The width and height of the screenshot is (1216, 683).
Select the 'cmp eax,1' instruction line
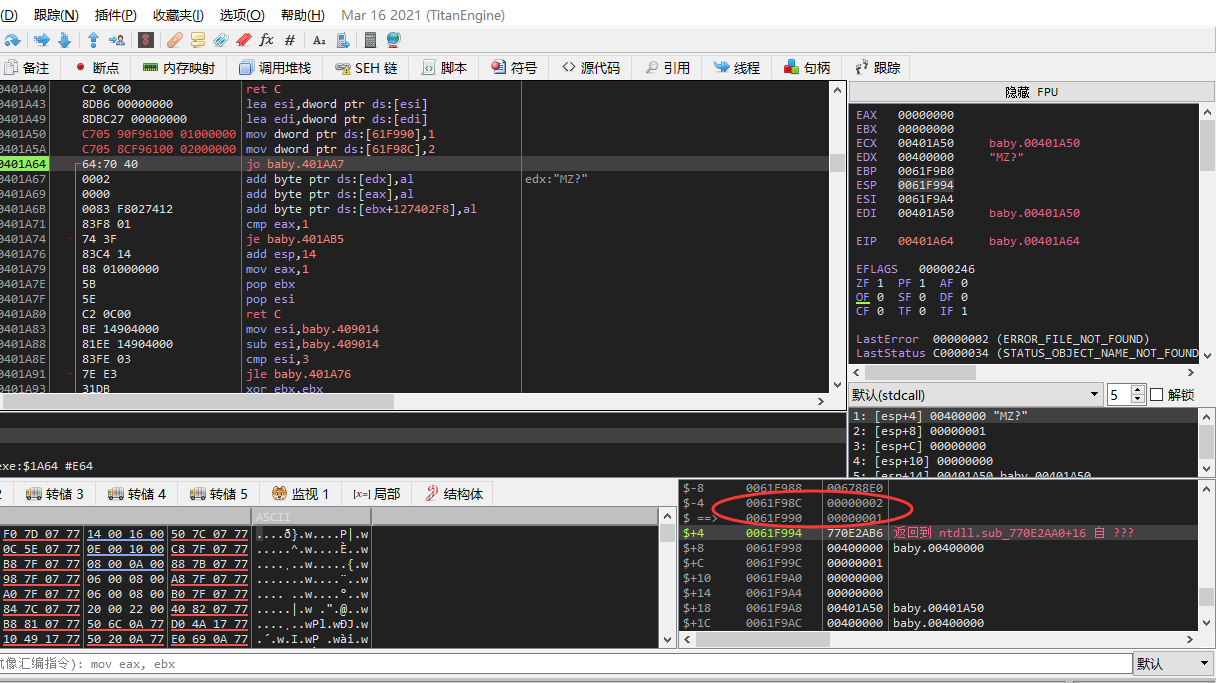[415, 224]
